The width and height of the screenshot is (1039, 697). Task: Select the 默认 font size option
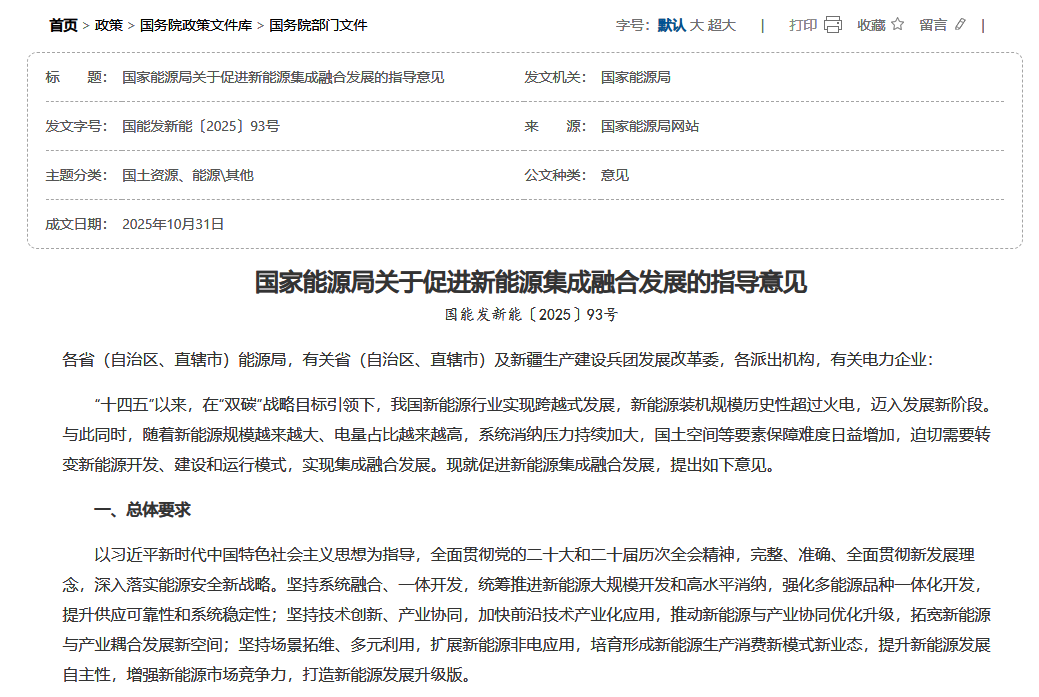pyautogui.click(x=671, y=25)
